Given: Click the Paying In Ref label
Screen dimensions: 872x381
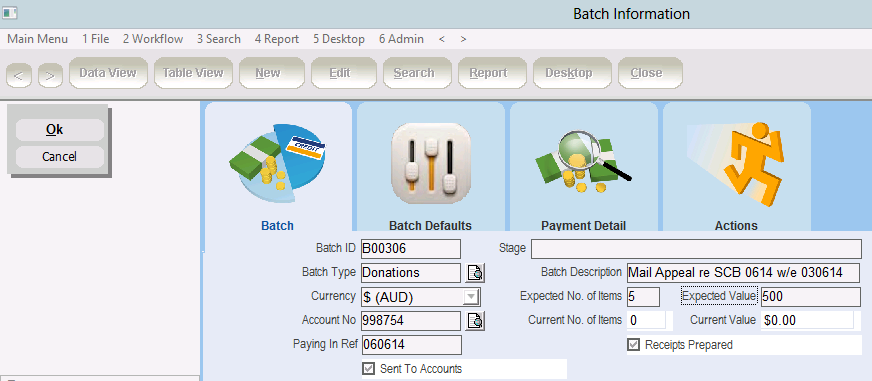Looking at the screenshot, I should [x=325, y=344].
